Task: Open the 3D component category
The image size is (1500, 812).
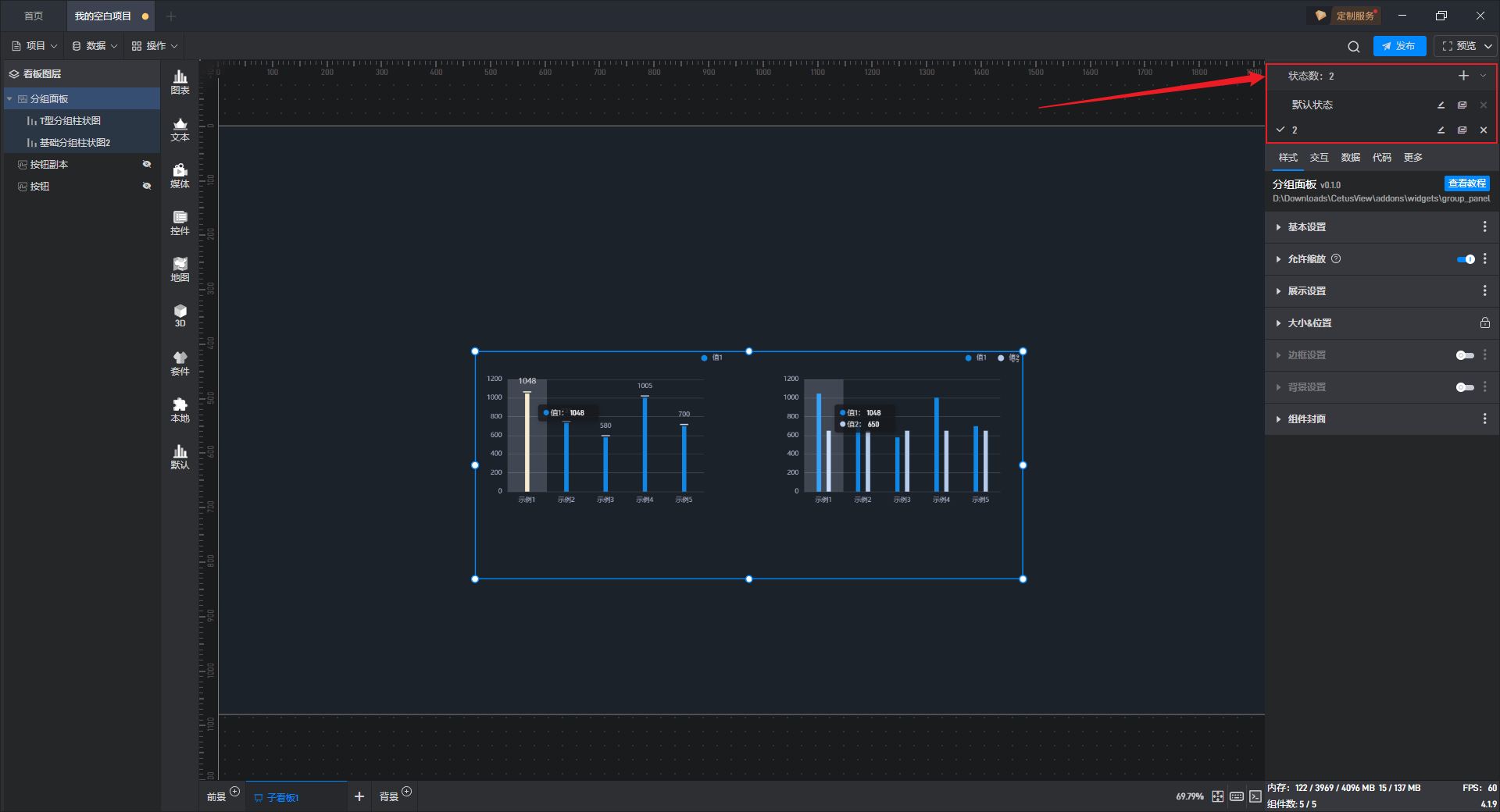Action: 180,315
